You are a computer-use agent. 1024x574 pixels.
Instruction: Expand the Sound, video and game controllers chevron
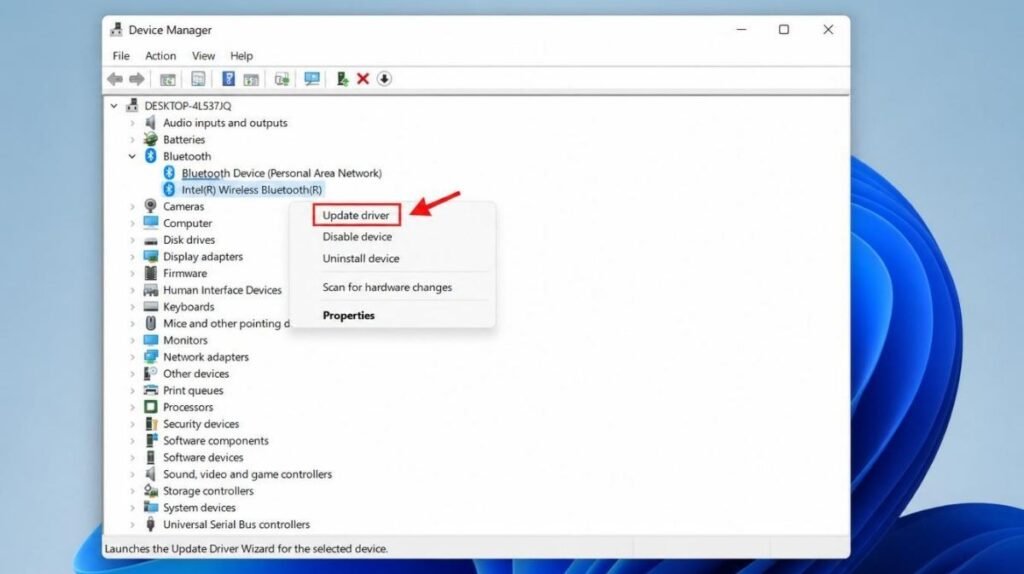[x=133, y=474]
